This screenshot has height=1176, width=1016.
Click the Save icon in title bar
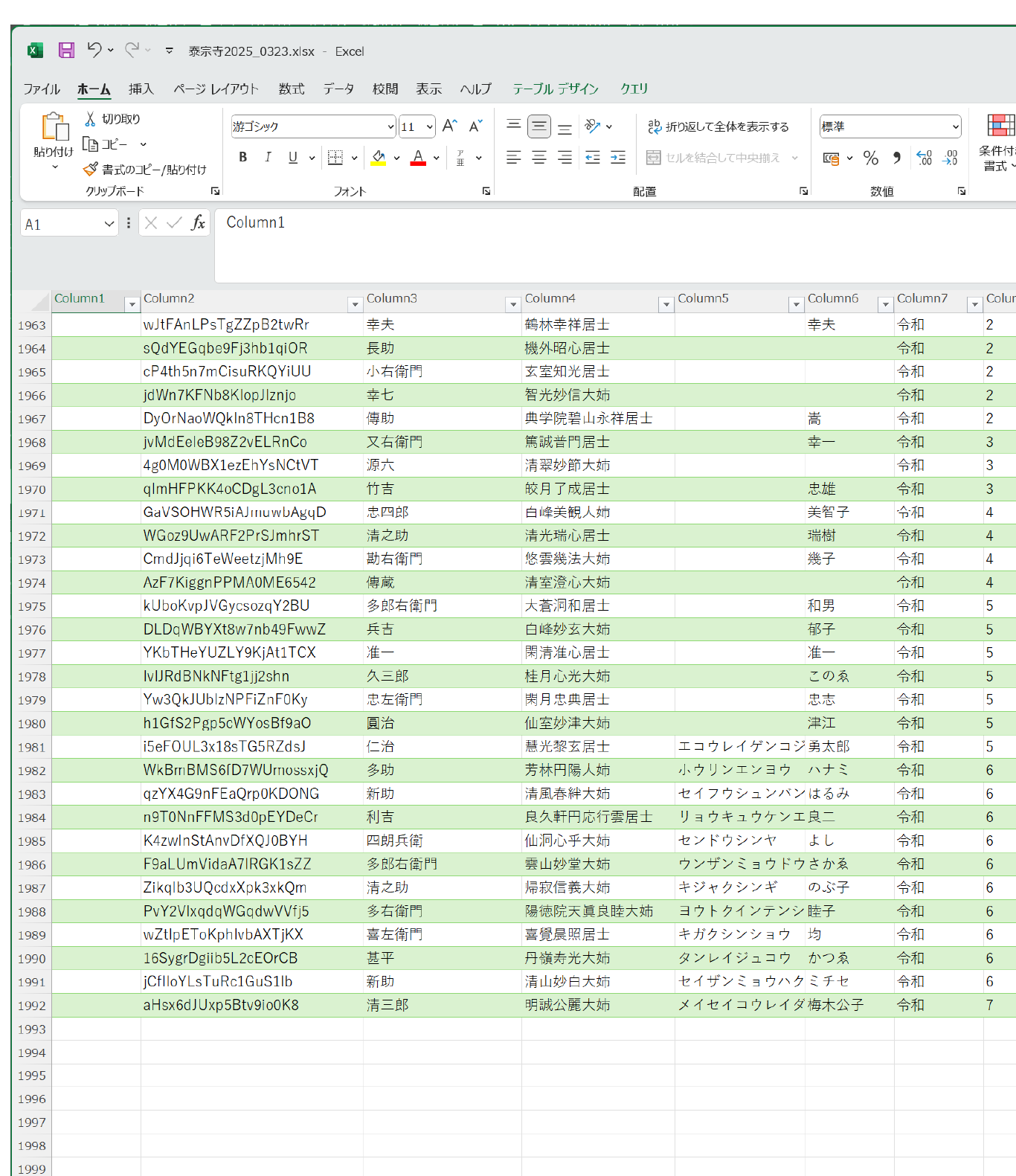(x=66, y=51)
